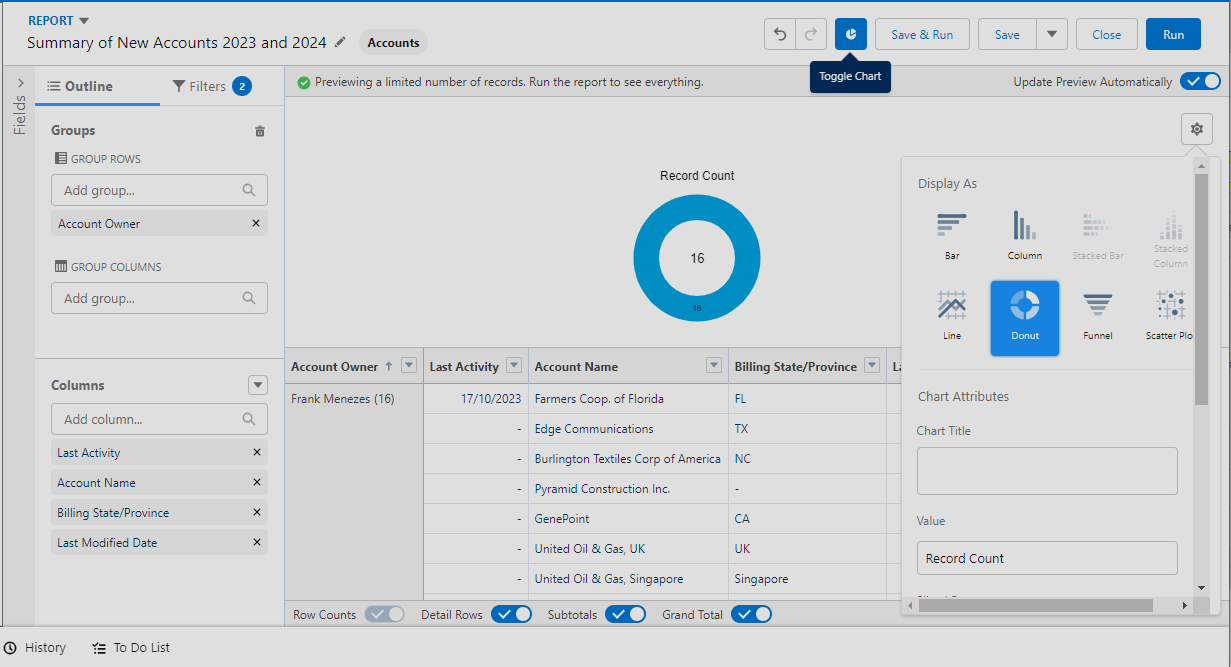Open Billing State/Province column header dropdown

[872, 366]
